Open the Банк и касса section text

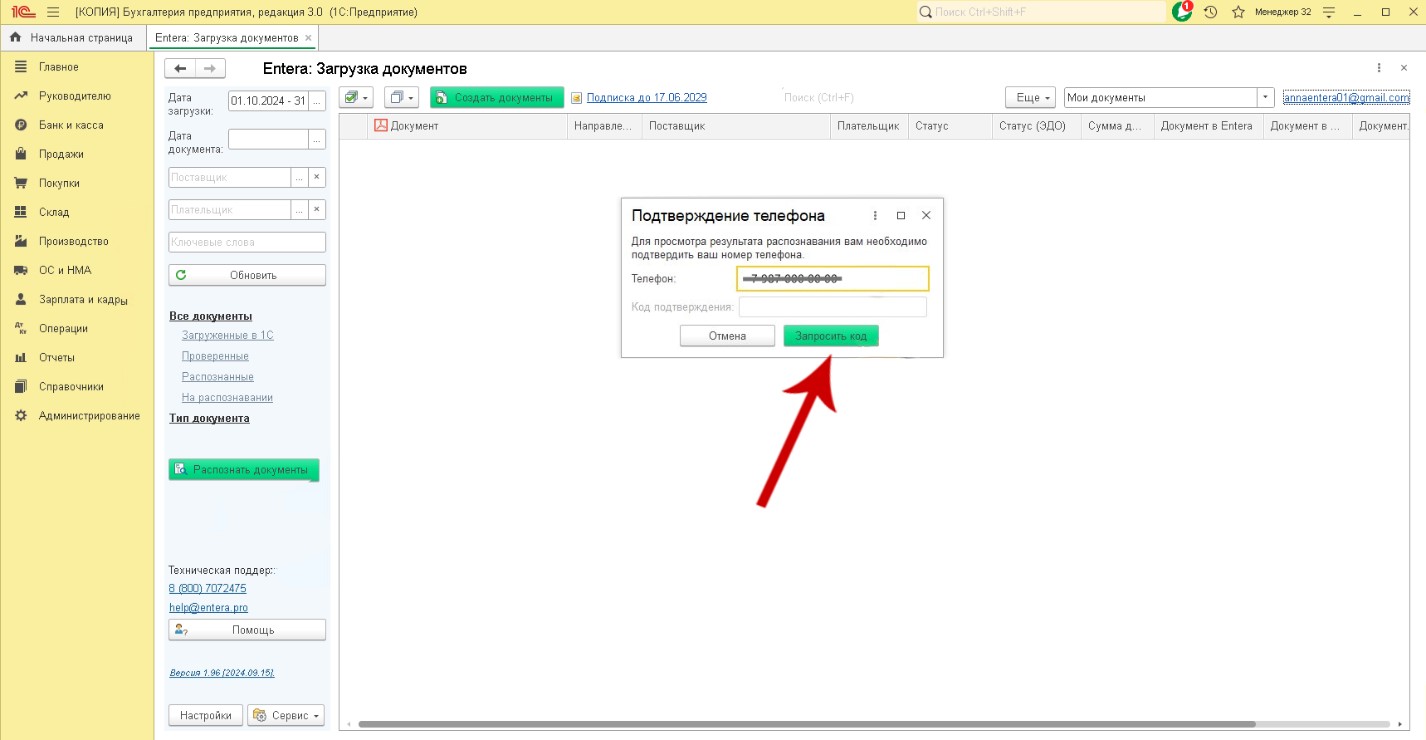point(71,125)
